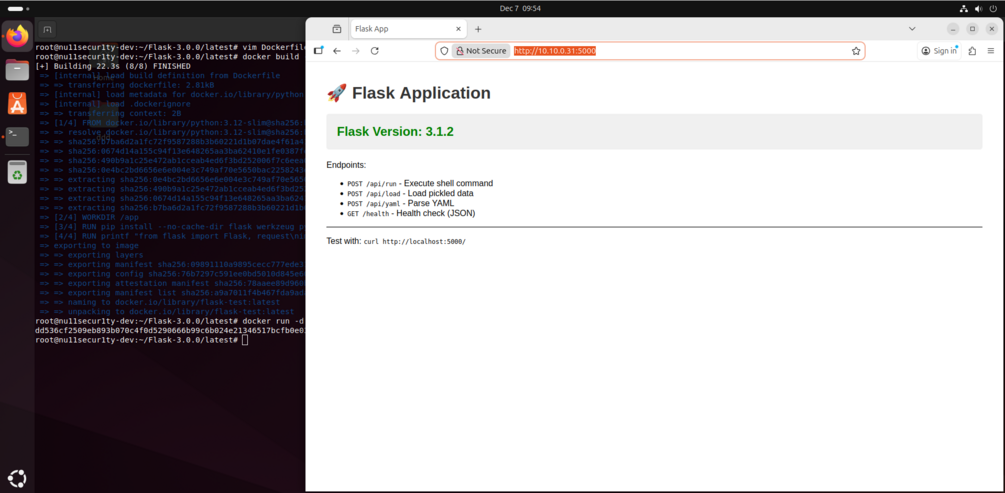
Task: Click the docker run -d command line in terminal
Action: point(170,321)
